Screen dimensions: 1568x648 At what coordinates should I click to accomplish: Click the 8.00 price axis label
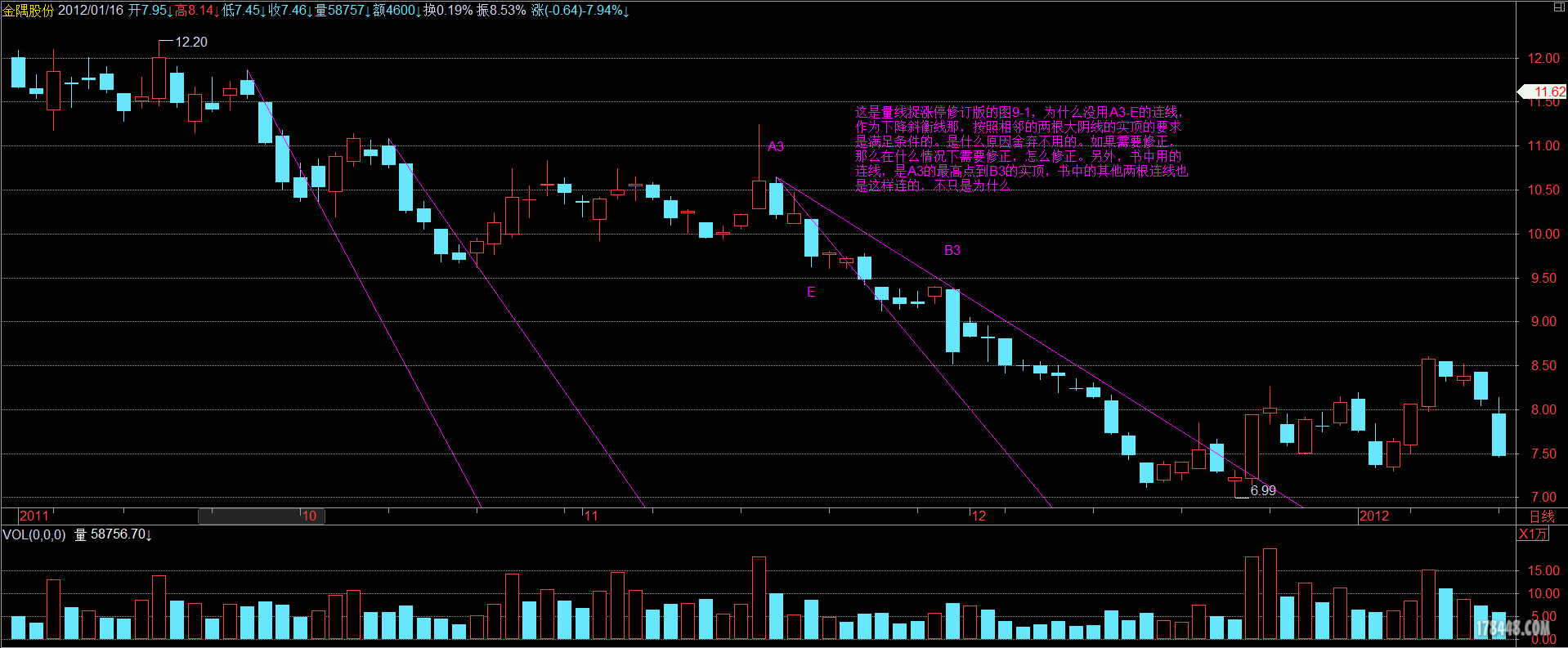(1544, 409)
